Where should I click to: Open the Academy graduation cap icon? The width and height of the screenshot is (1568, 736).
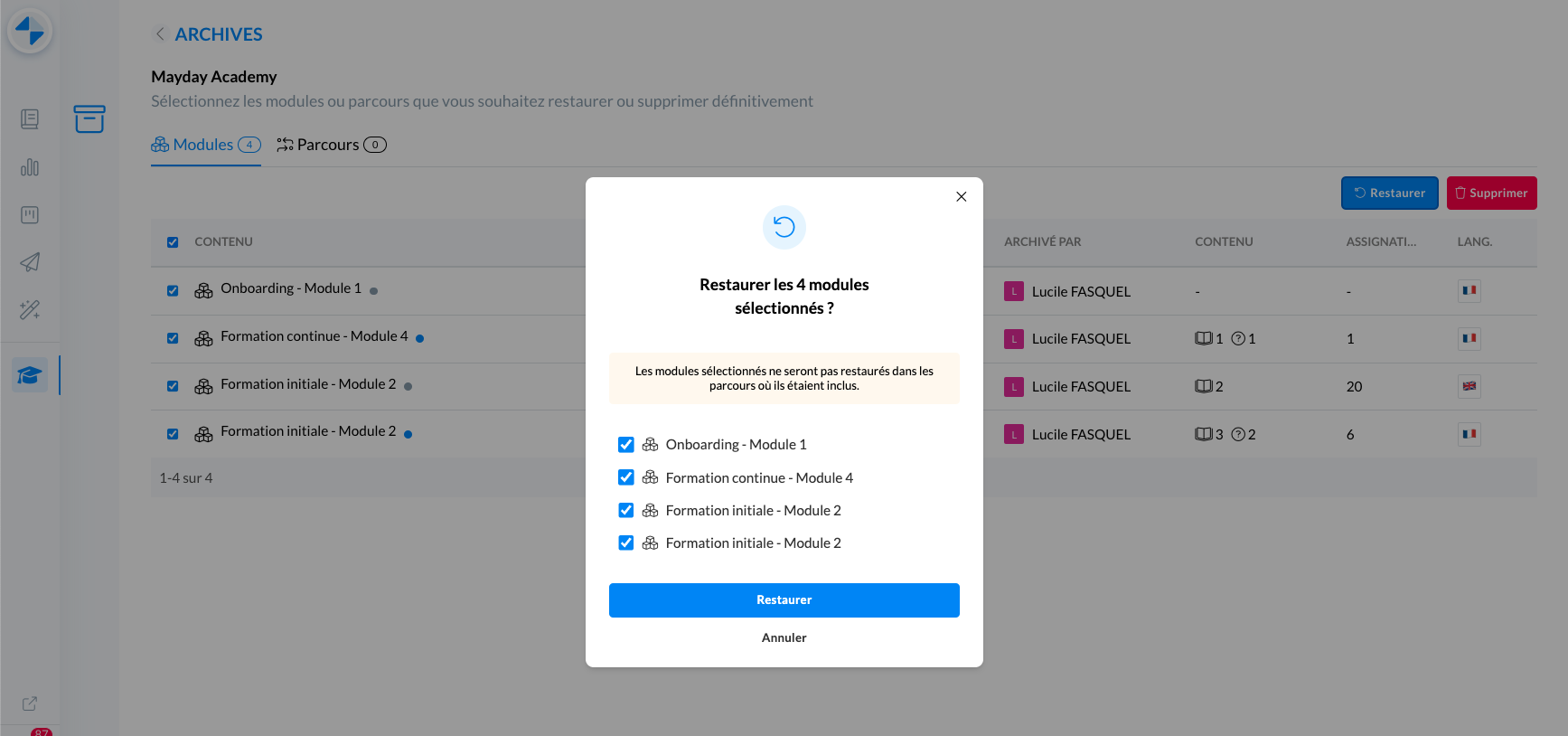[30, 375]
